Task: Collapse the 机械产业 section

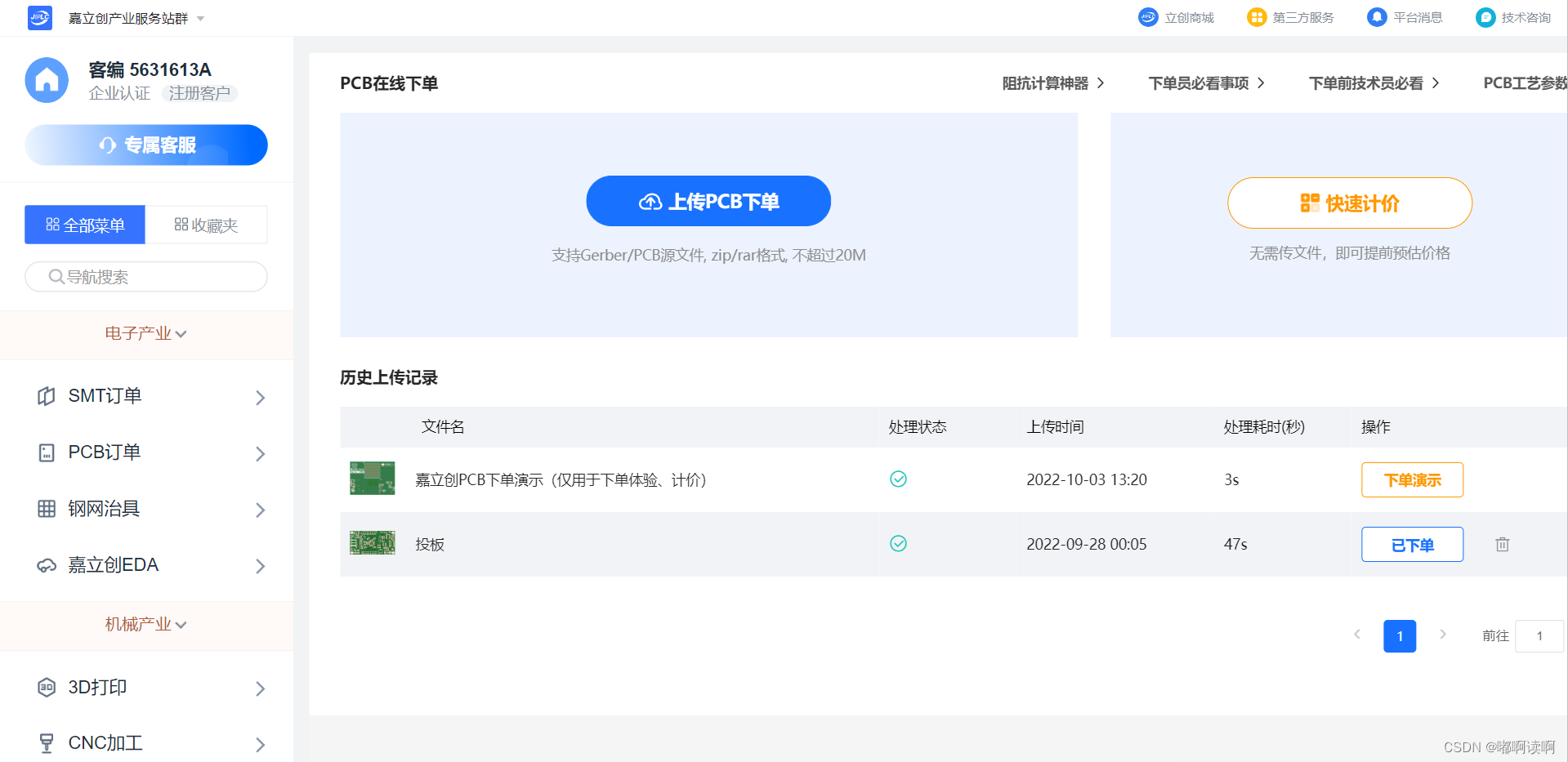Action: tap(146, 624)
